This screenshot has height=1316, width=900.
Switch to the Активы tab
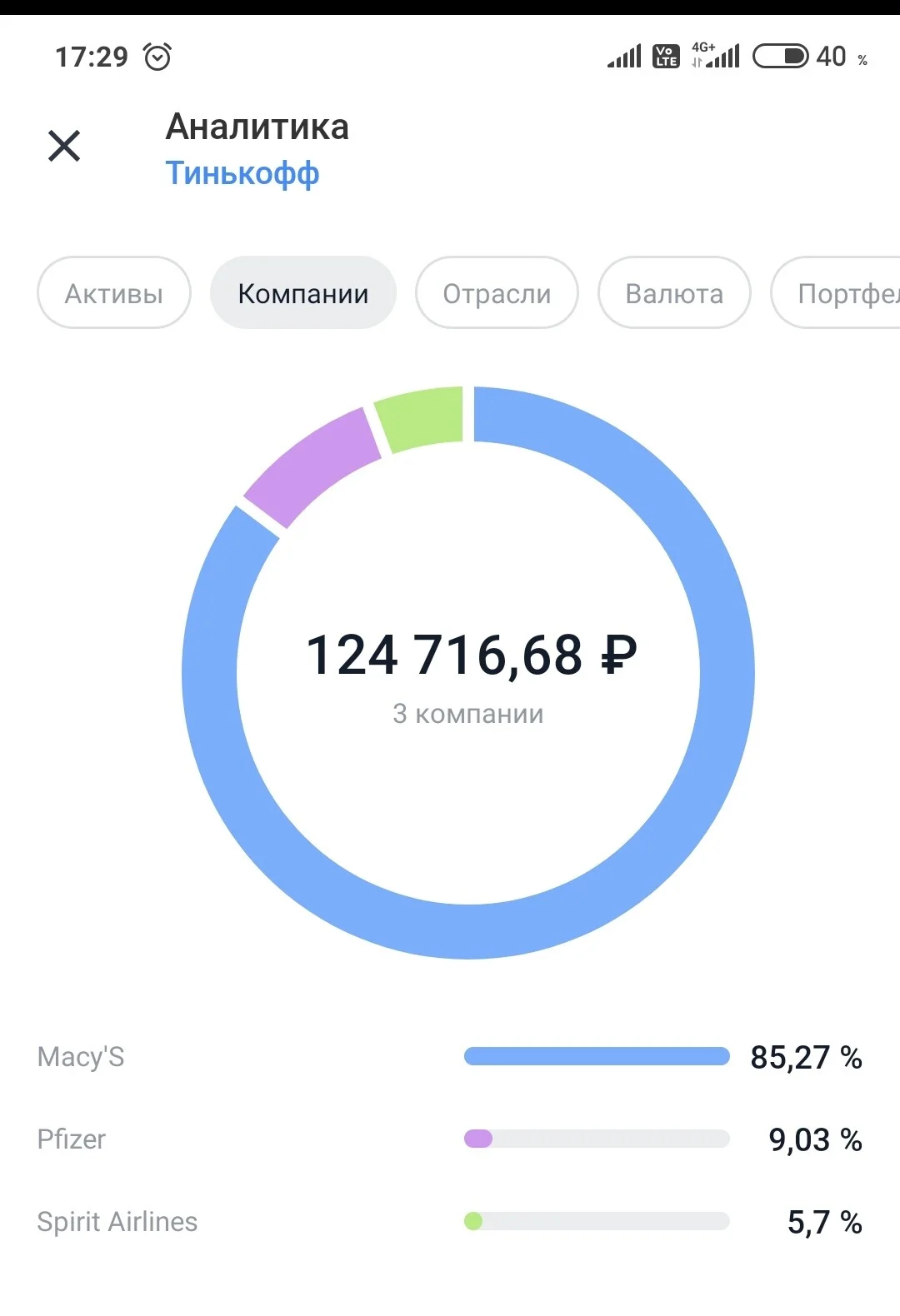click(x=114, y=293)
